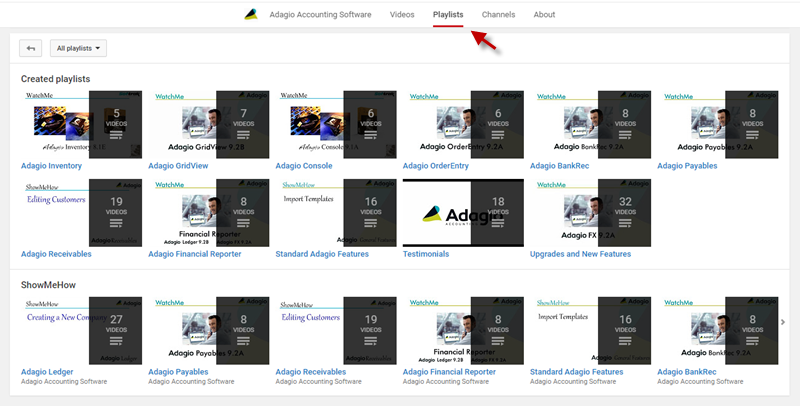
Task: Open the Adagio Inventory playlist thumbnail
Action: point(81,124)
